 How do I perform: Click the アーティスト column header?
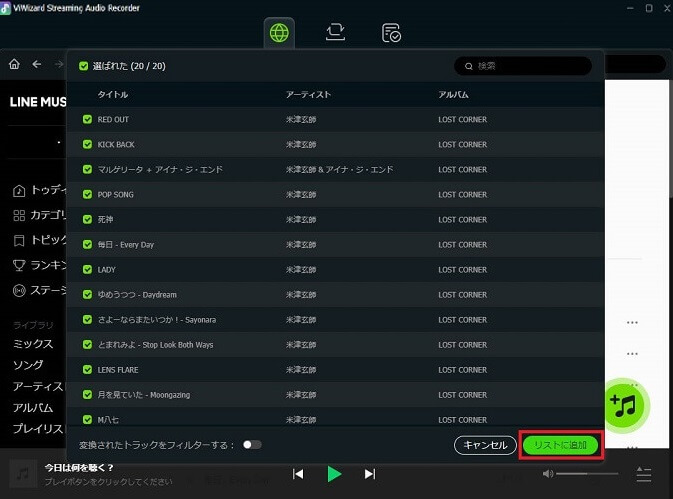[308, 94]
